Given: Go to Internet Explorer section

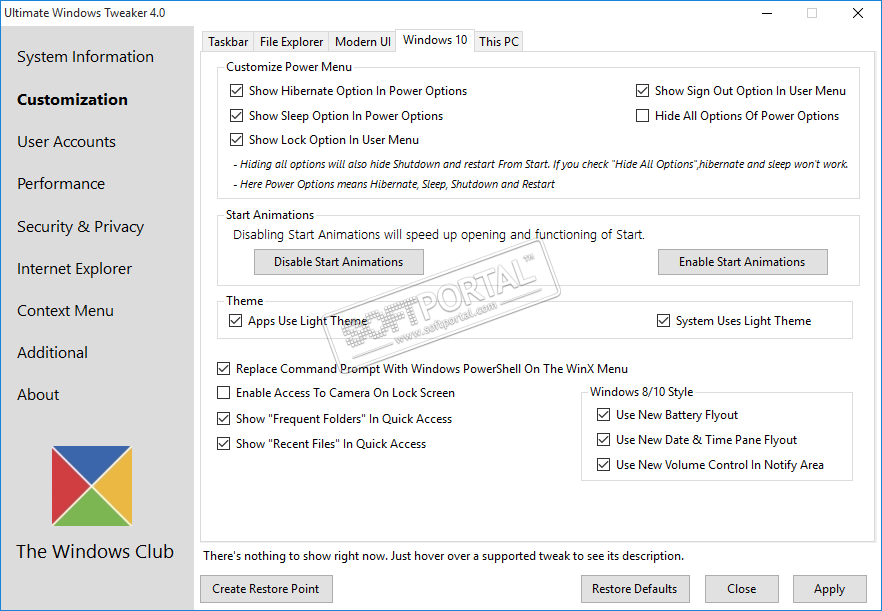Looking at the screenshot, I should (74, 269).
